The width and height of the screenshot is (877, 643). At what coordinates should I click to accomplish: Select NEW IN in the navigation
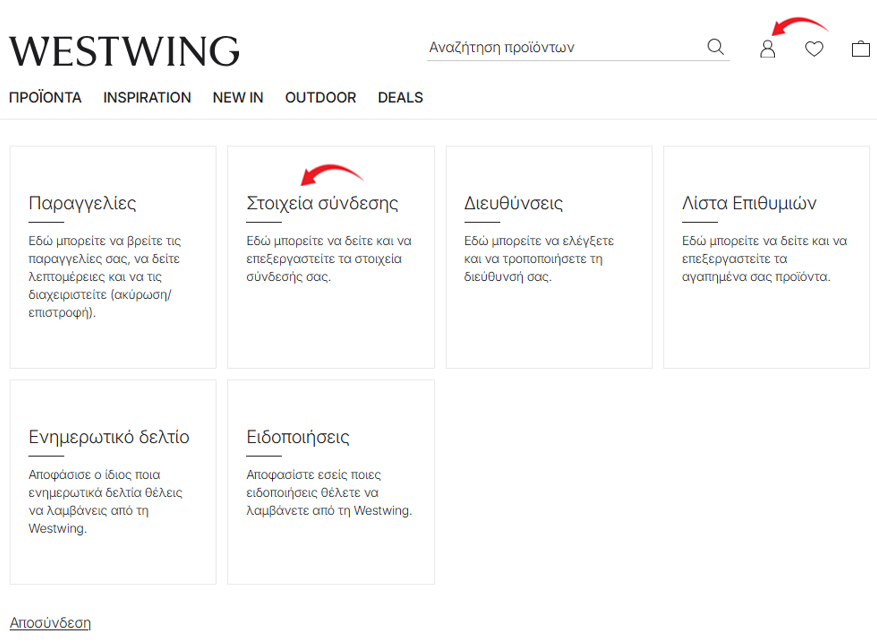[238, 98]
